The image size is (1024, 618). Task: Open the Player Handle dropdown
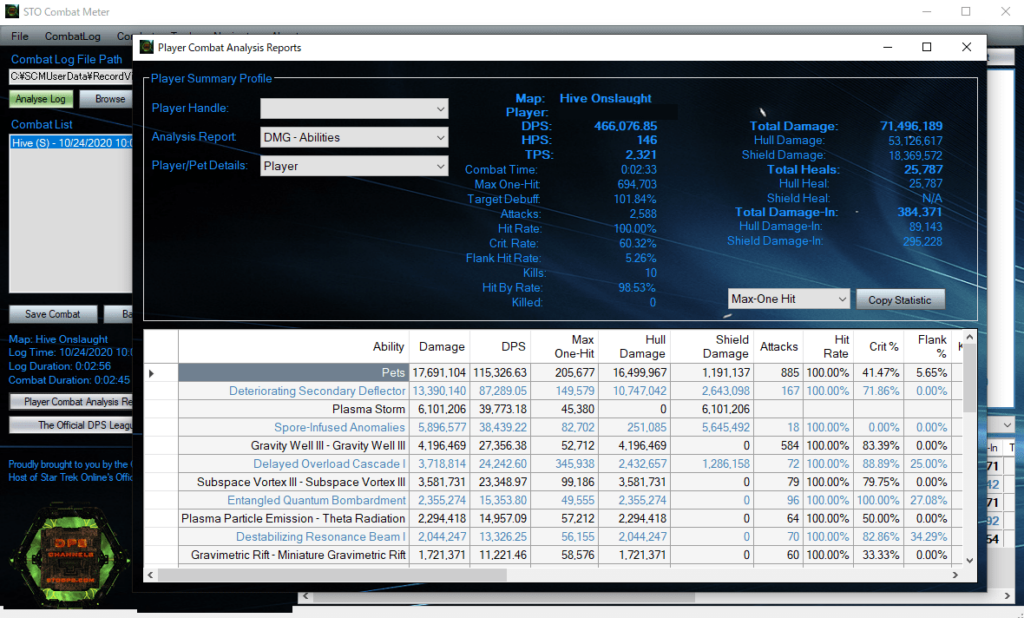coord(354,108)
